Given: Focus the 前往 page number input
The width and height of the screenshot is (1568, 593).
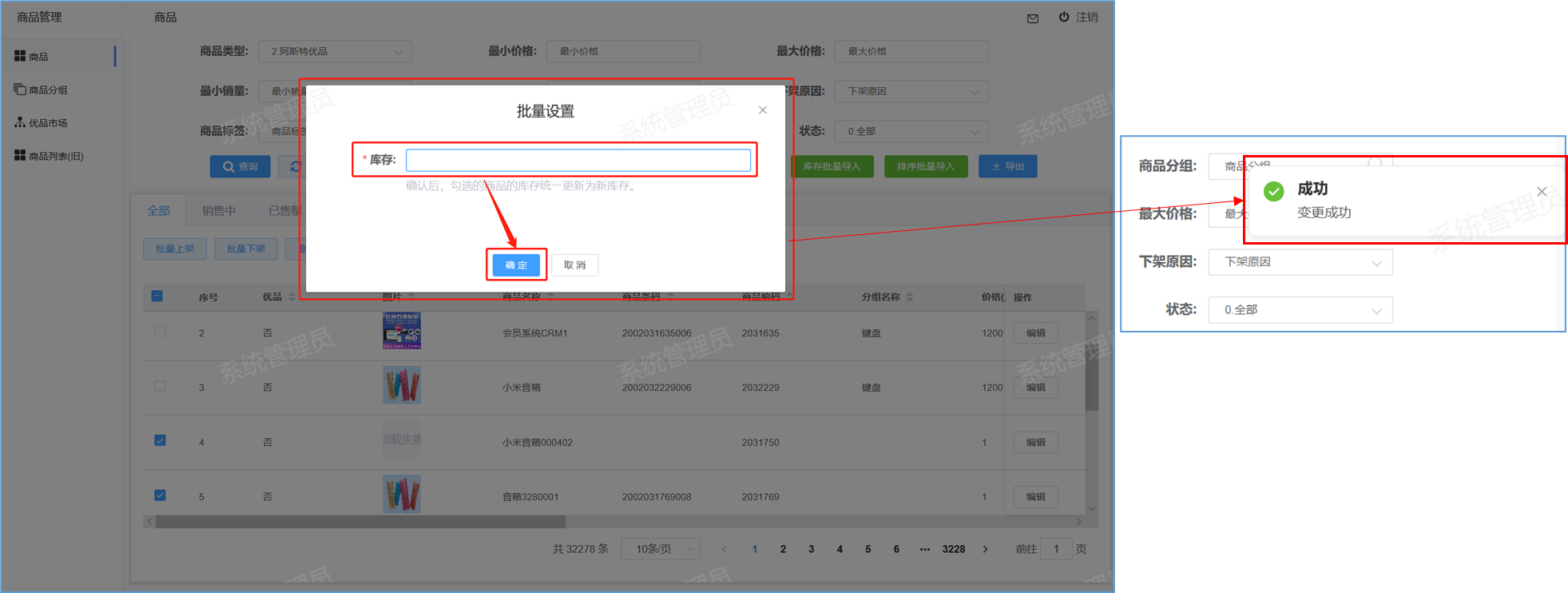Looking at the screenshot, I should (1056, 549).
